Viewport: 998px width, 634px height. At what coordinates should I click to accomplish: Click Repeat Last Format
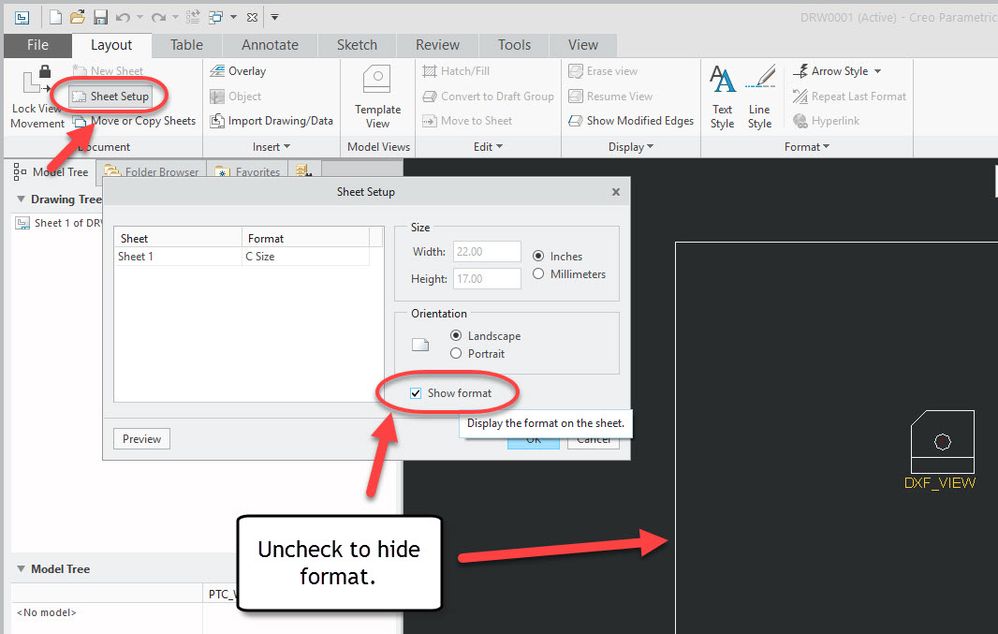tap(850, 96)
